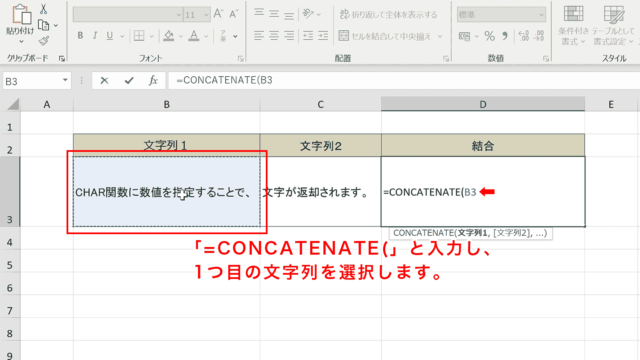Open the font color A swatch
This screenshot has height=360, width=640.
pyautogui.click(x=194, y=36)
